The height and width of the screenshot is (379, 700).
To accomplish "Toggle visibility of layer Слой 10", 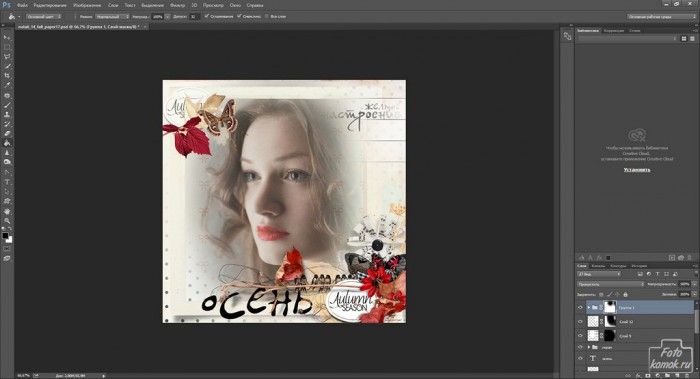I will [580, 321].
